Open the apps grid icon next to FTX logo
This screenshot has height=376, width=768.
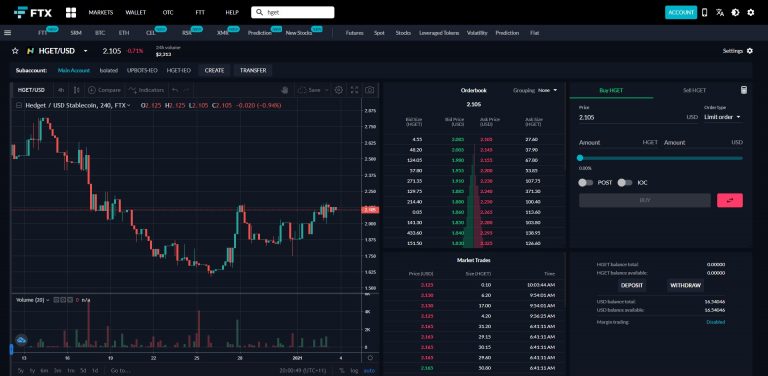(x=71, y=12)
